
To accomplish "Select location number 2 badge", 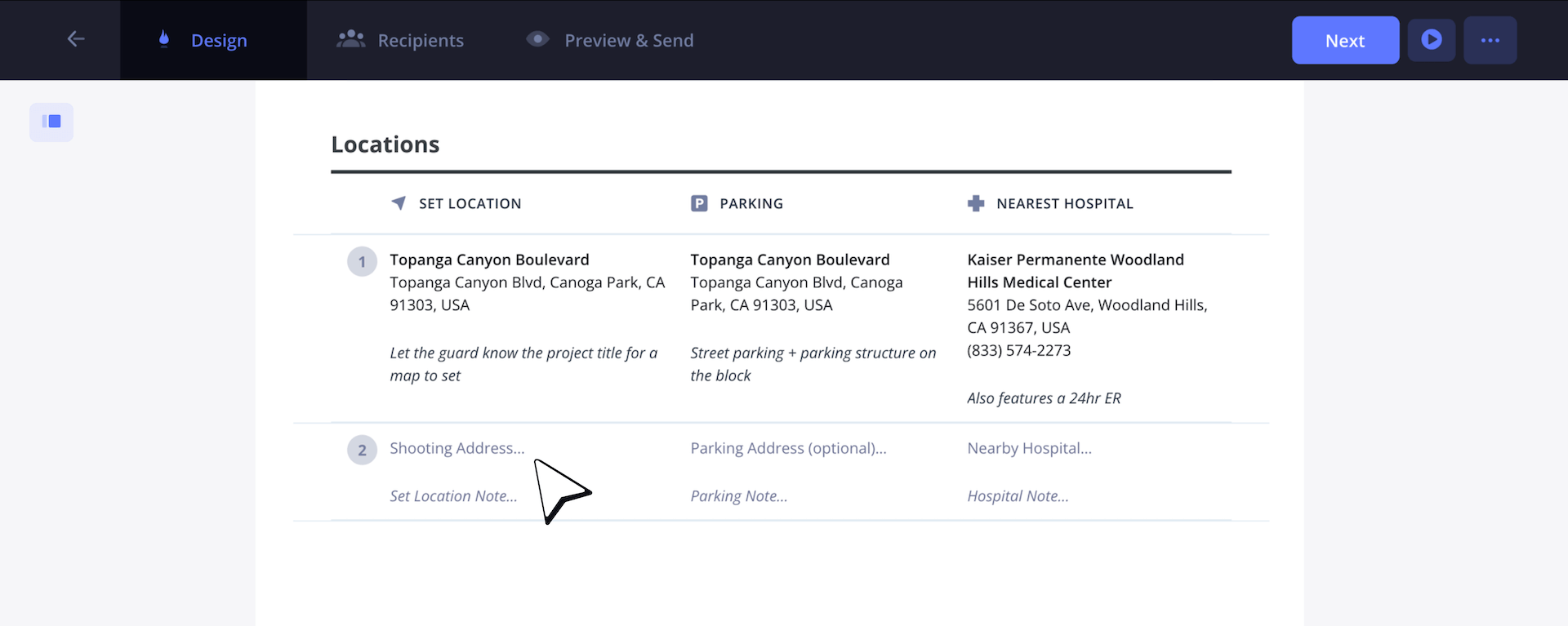I will pyautogui.click(x=362, y=450).
